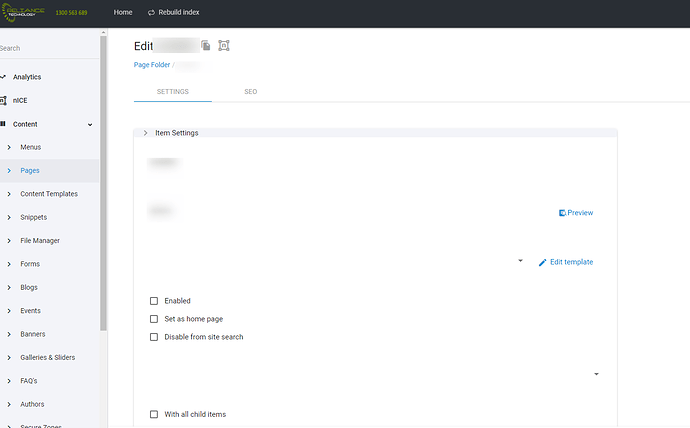
Task: Click the Item Settings header text
Action: tap(176, 133)
